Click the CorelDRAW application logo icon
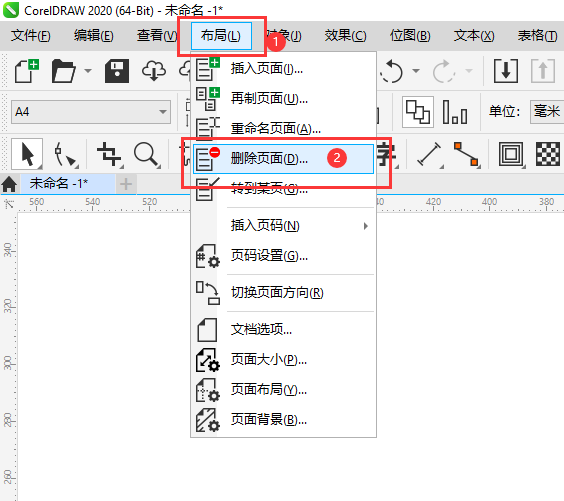Viewport: 564px width, 501px height. coord(10,10)
